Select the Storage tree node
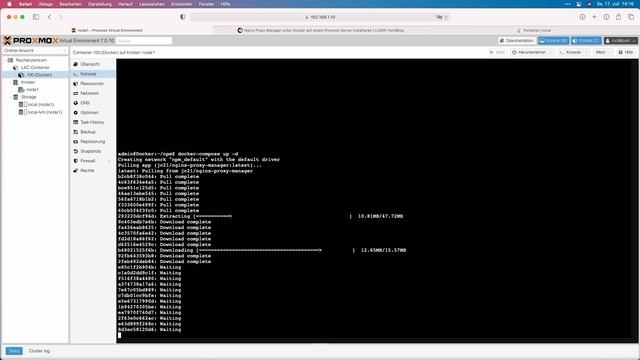640x360 pixels. pyautogui.click(x=29, y=97)
